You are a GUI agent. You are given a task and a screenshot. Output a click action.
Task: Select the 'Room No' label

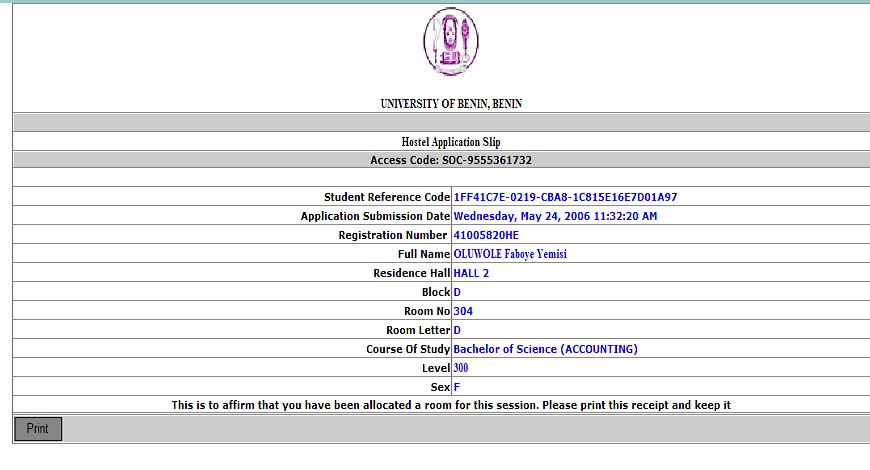pos(427,311)
